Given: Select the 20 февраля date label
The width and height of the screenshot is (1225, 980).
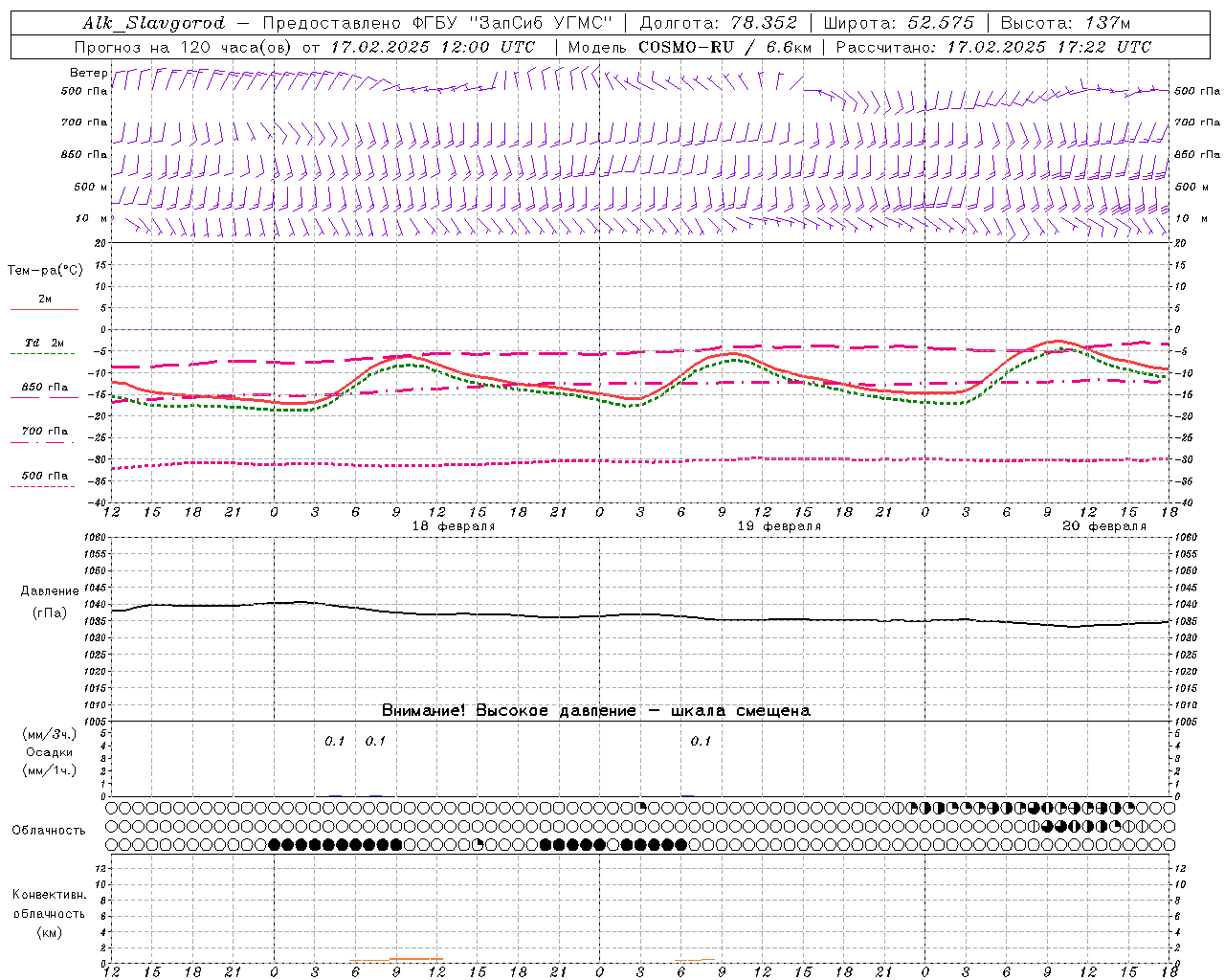Looking at the screenshot, I should tap(1104, 526).
